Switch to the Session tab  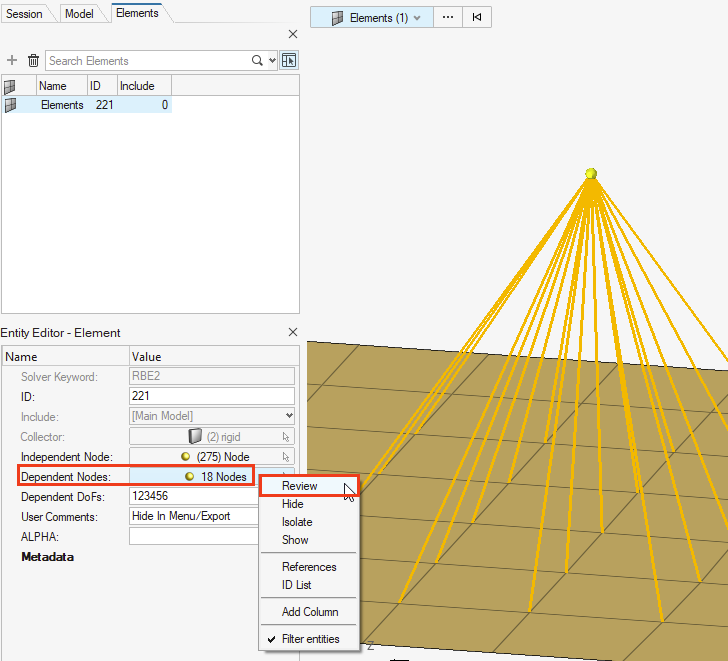(x=24, y=14)
